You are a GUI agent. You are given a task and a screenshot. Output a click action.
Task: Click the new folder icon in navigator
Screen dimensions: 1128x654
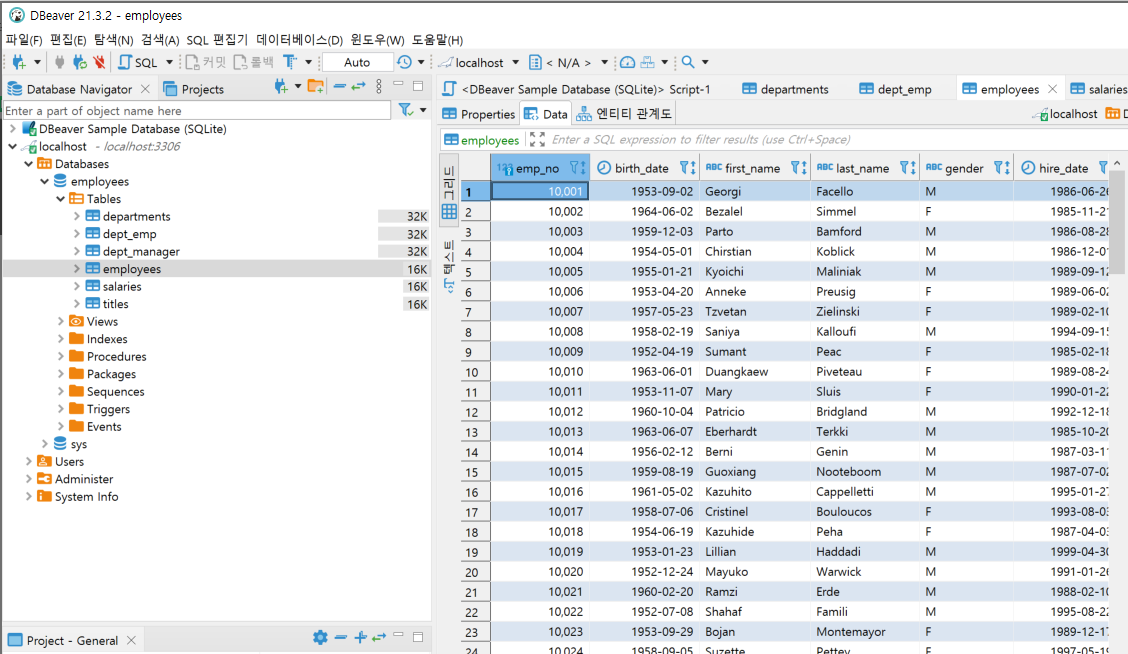click(315, 87)
